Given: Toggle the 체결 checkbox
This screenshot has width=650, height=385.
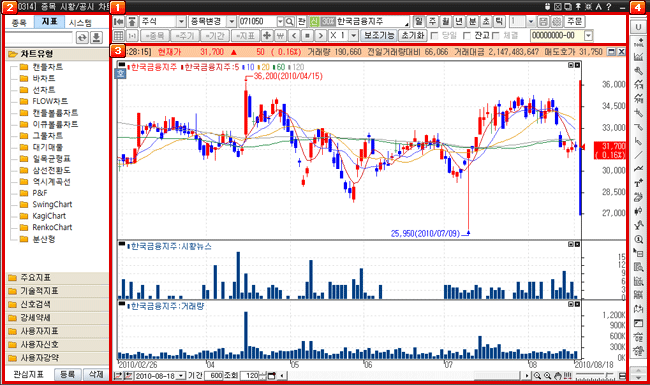Looking at the screenshot, I should tap(495, 36).
